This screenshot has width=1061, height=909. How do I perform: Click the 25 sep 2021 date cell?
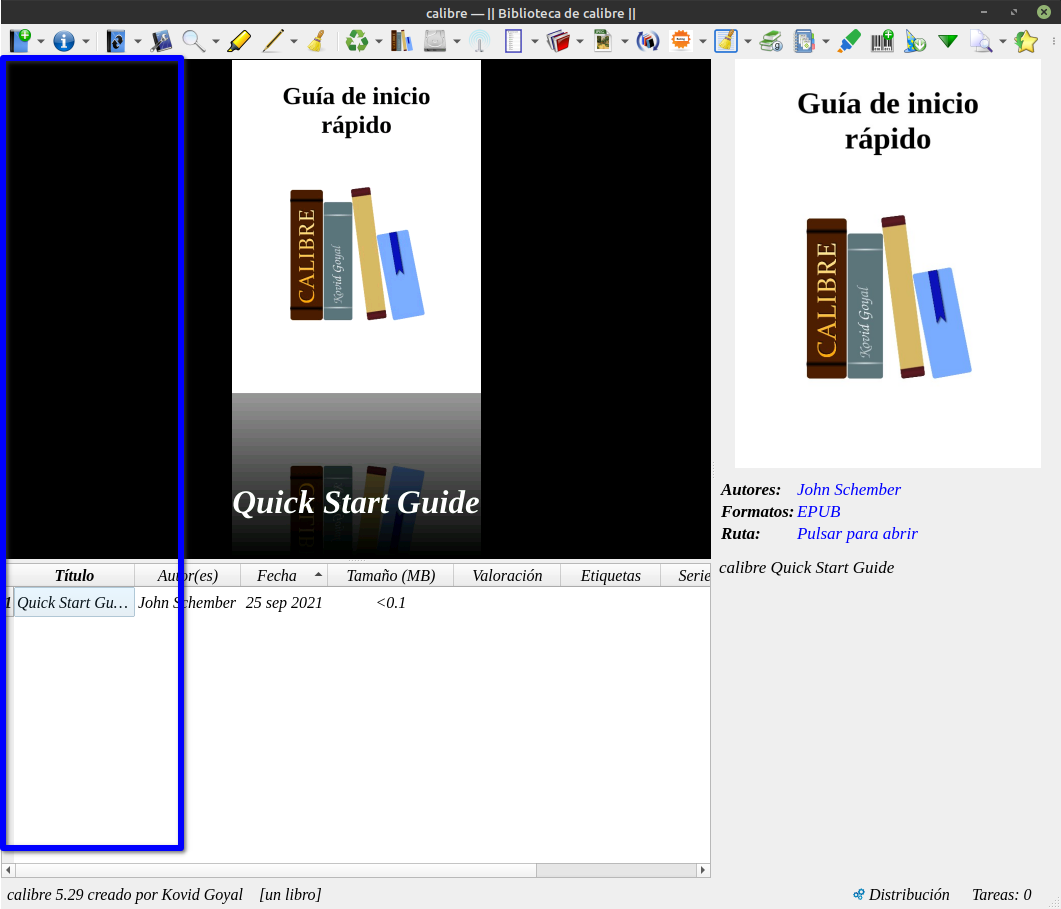pos(284,602)
